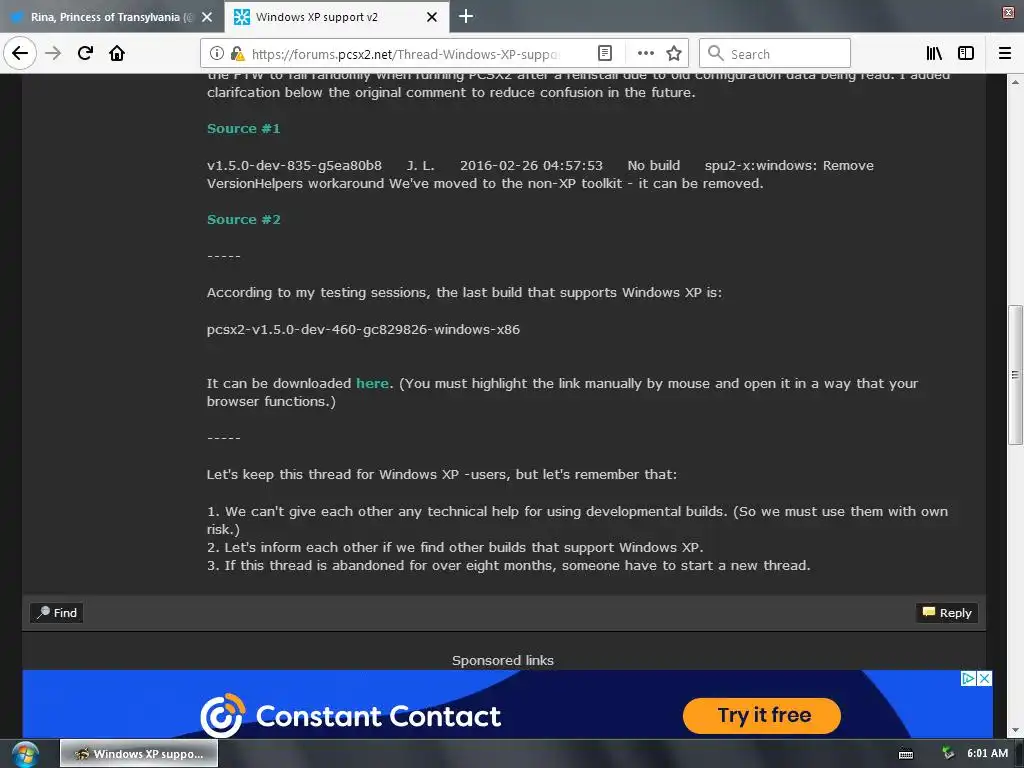Click the network status tray icon
This screenshot has height=768, width=1024.
[x=948, y=754]
